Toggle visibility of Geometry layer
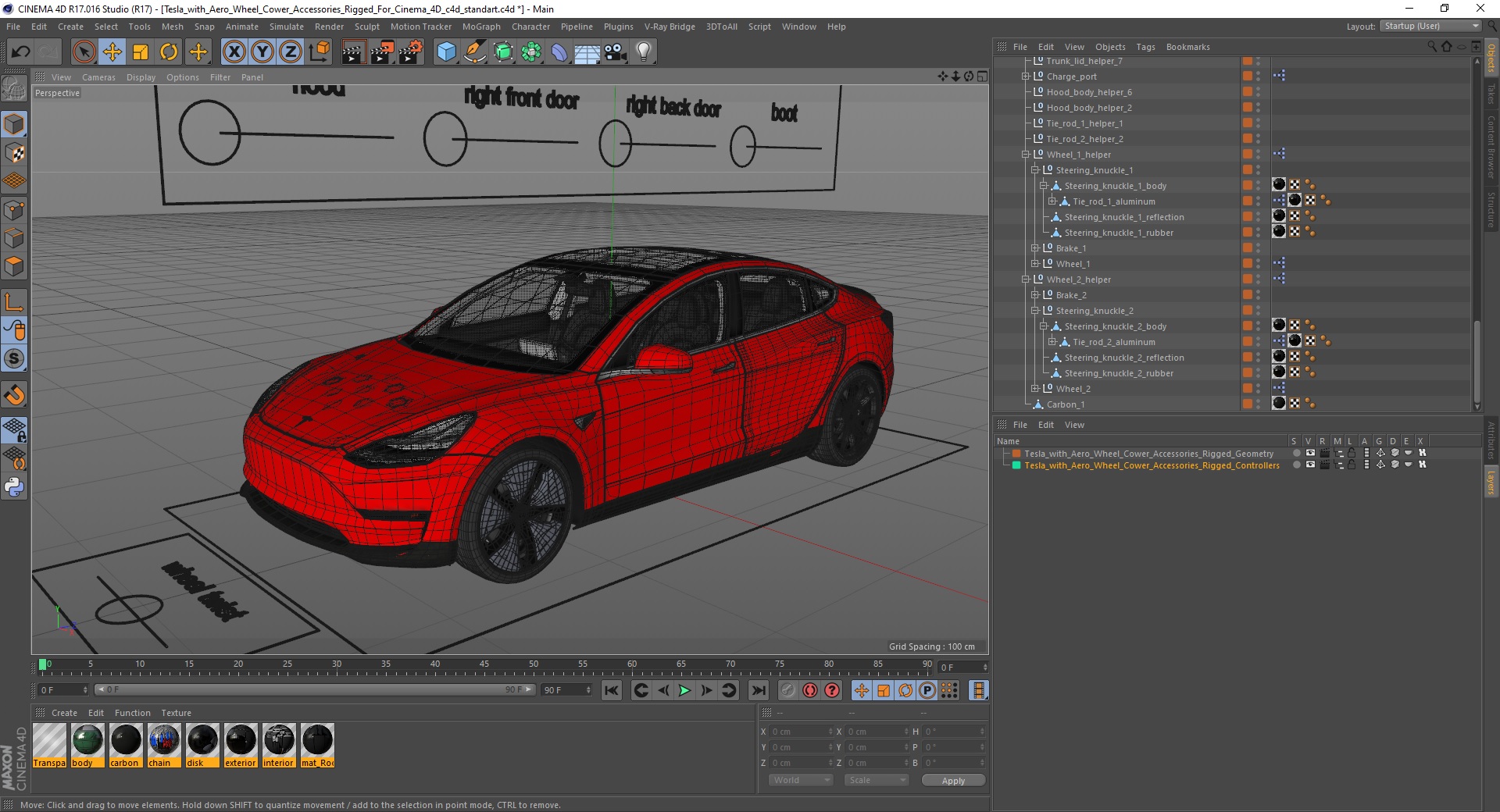1500x812 pixels. 1310,454
